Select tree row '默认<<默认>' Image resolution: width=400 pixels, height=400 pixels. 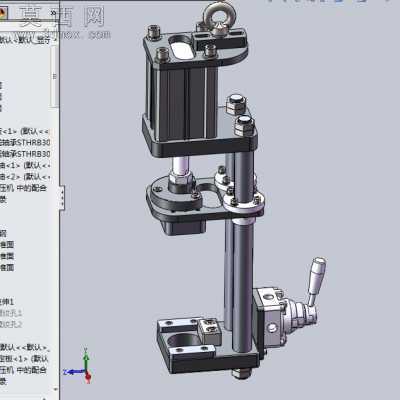point(25,347)
